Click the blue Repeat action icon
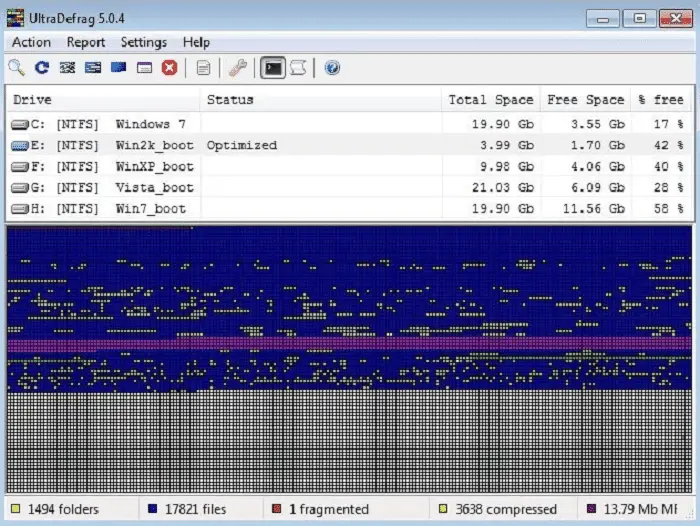The width and height of the screenshot is (700, 526). click(x=42, y=68)
